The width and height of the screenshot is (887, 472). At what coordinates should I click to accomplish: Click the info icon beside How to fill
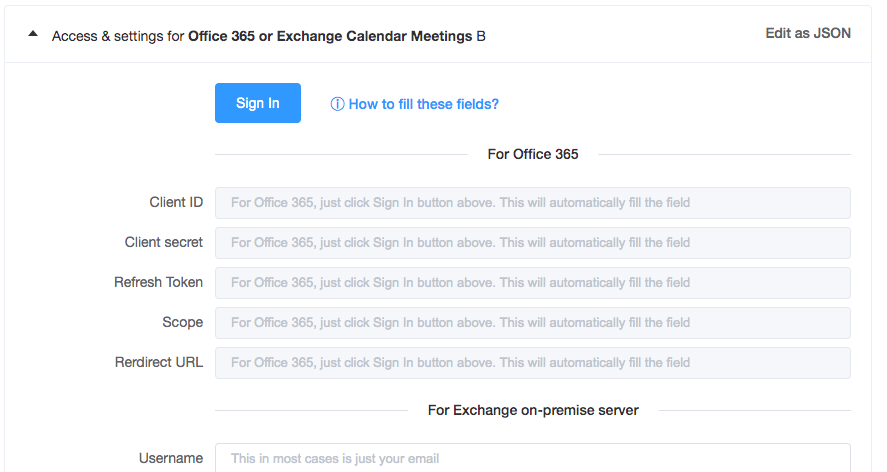click(337, 104)
